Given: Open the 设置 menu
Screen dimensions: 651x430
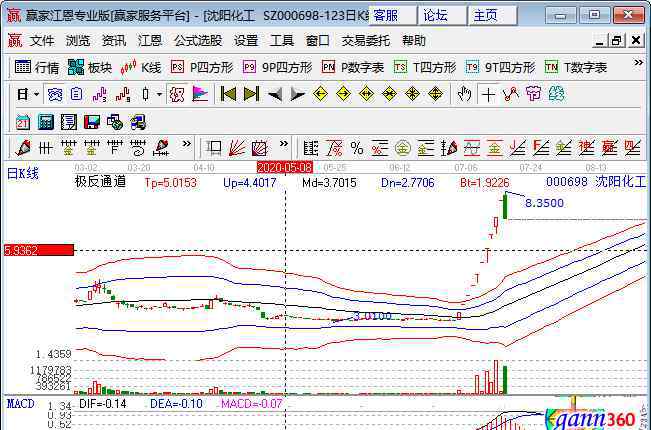Looking at the screenshot, I should coord(246,41).
